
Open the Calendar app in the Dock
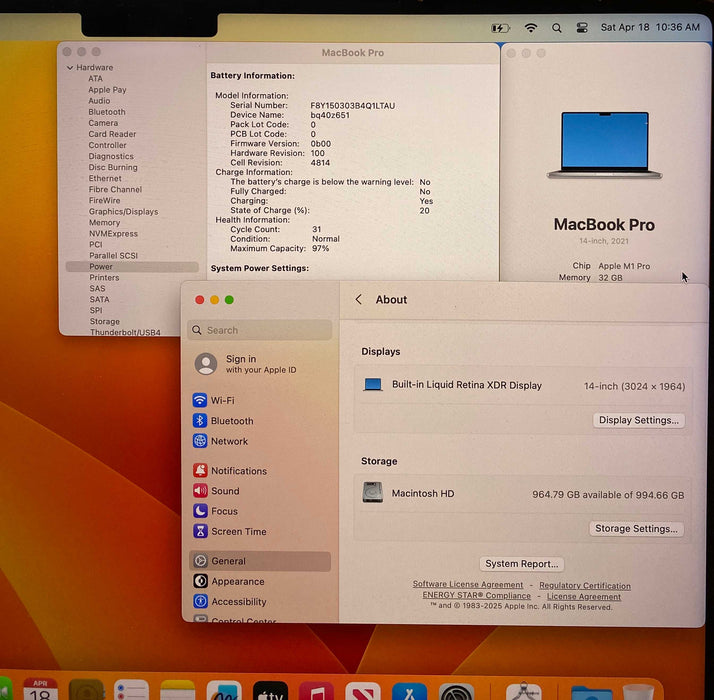40,690
